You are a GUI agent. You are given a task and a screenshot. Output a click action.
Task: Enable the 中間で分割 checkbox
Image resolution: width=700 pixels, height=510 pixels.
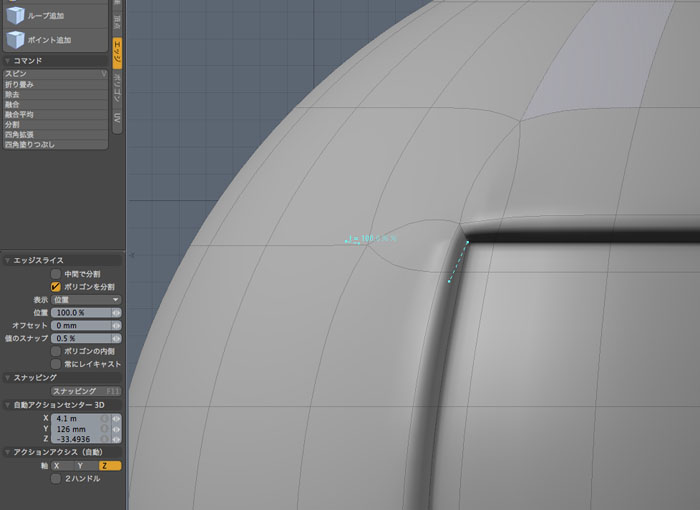56,273
